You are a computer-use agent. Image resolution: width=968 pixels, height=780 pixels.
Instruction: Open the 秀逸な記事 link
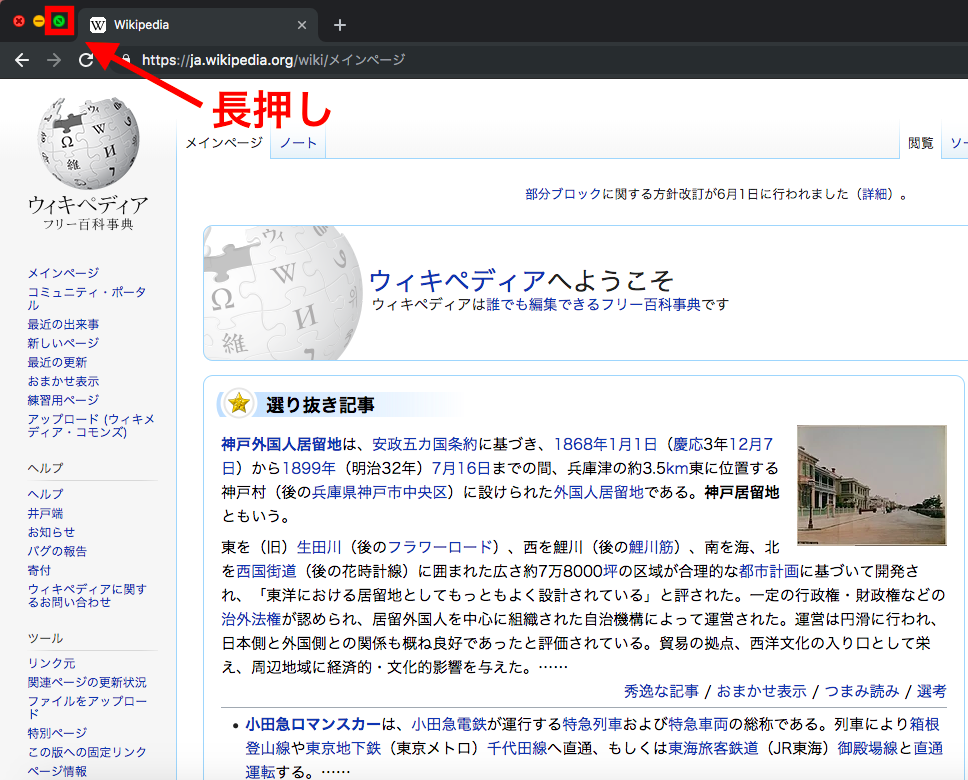[661, 691]
